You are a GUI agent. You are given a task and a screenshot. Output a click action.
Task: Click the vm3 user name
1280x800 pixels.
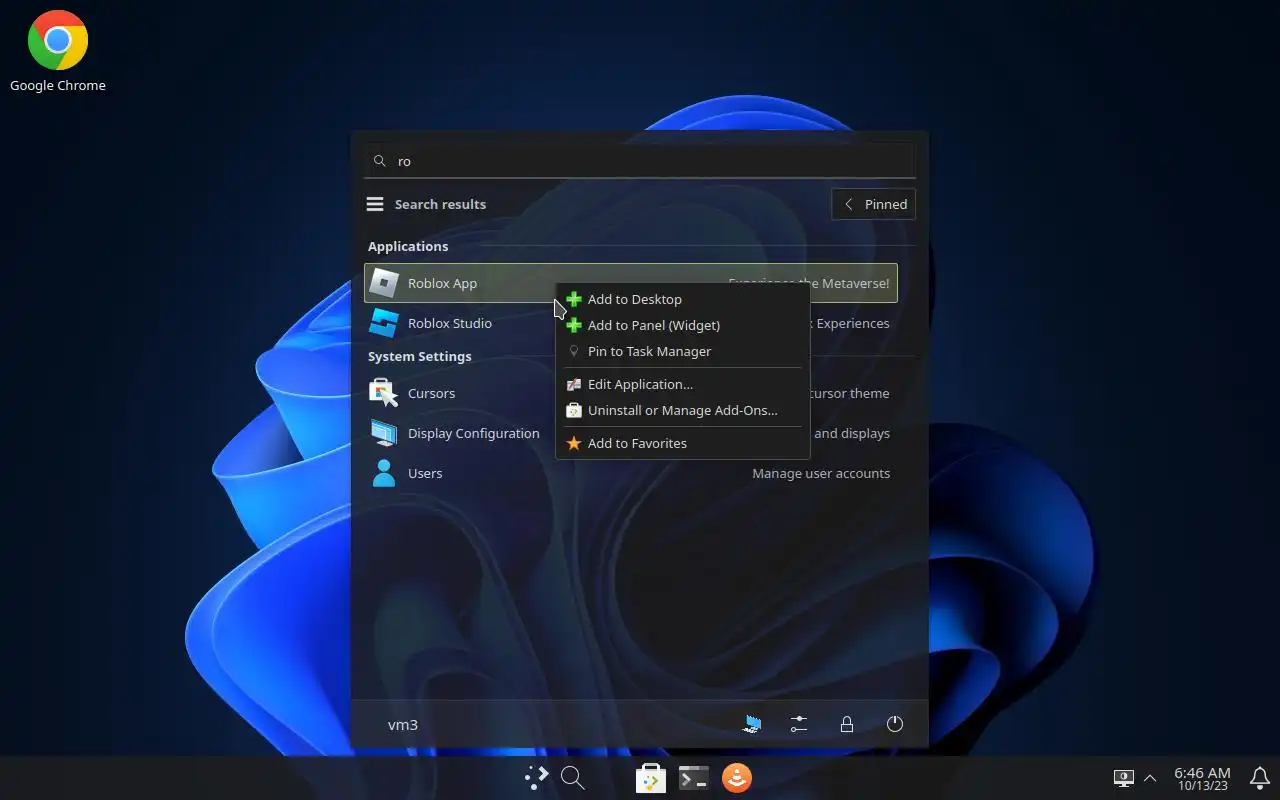403,724
